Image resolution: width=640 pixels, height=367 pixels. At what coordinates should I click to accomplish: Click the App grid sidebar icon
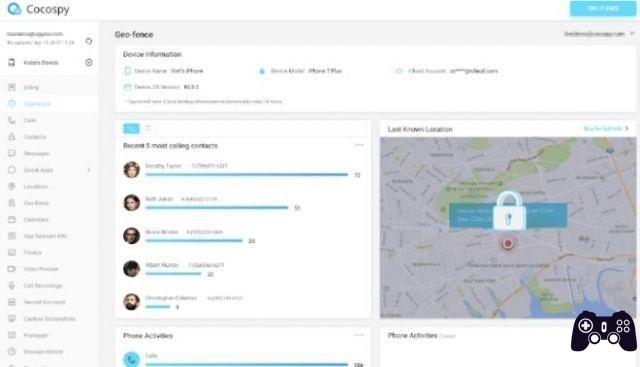coord(12,236)
